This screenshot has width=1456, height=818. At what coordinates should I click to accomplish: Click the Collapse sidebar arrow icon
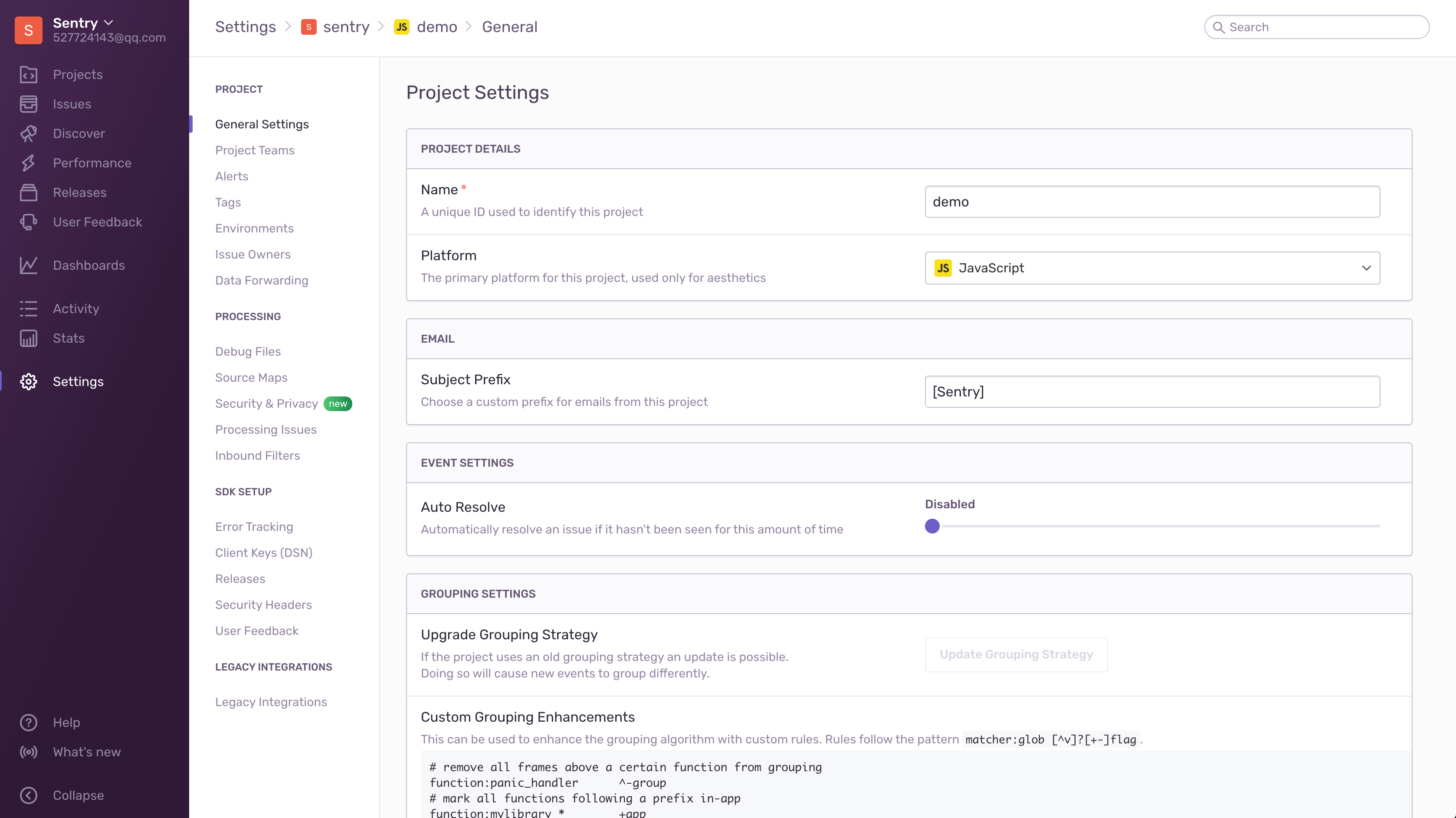tap(28, 795)
